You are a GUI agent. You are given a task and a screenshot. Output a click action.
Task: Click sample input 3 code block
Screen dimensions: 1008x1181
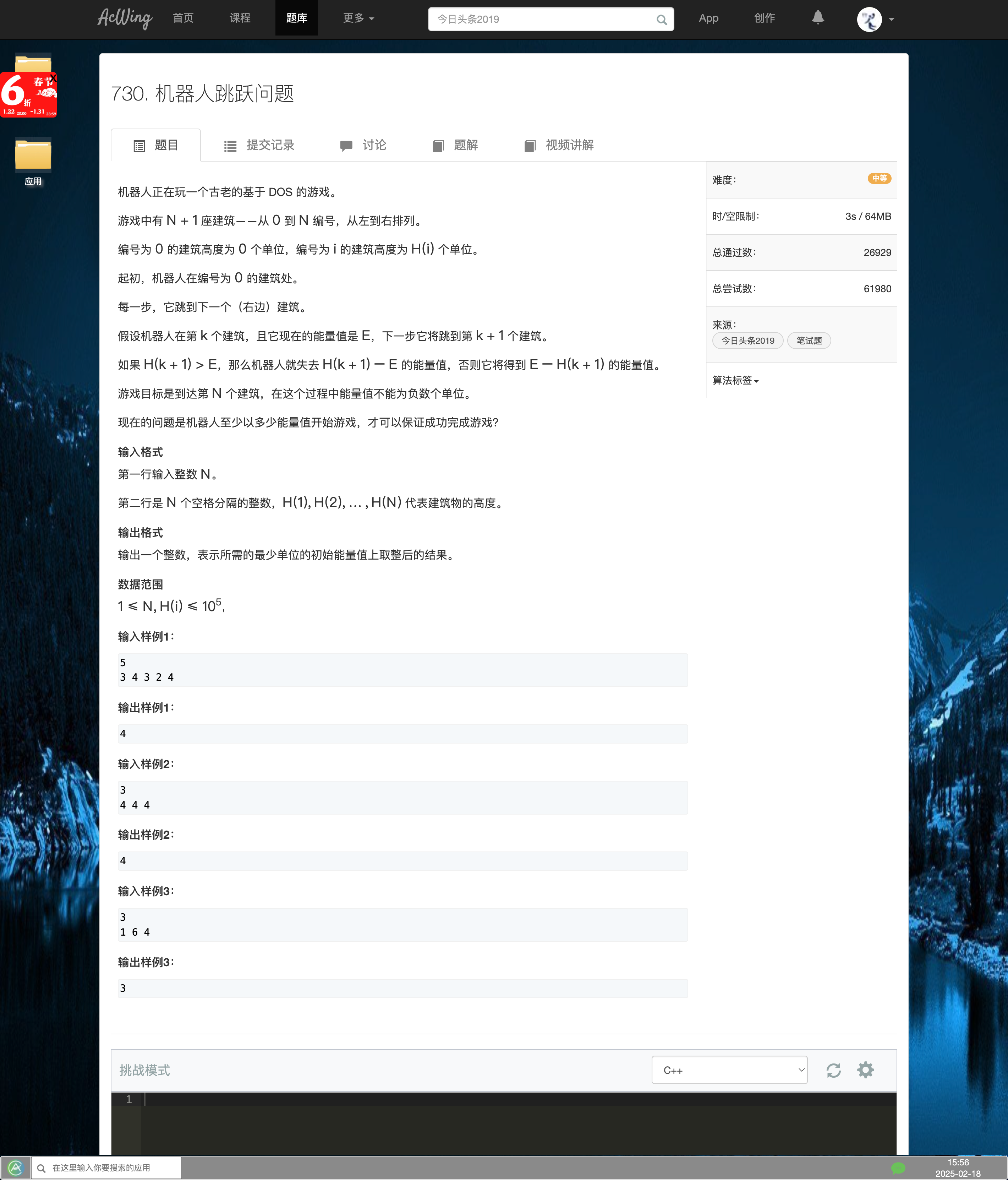click(403, 925)
